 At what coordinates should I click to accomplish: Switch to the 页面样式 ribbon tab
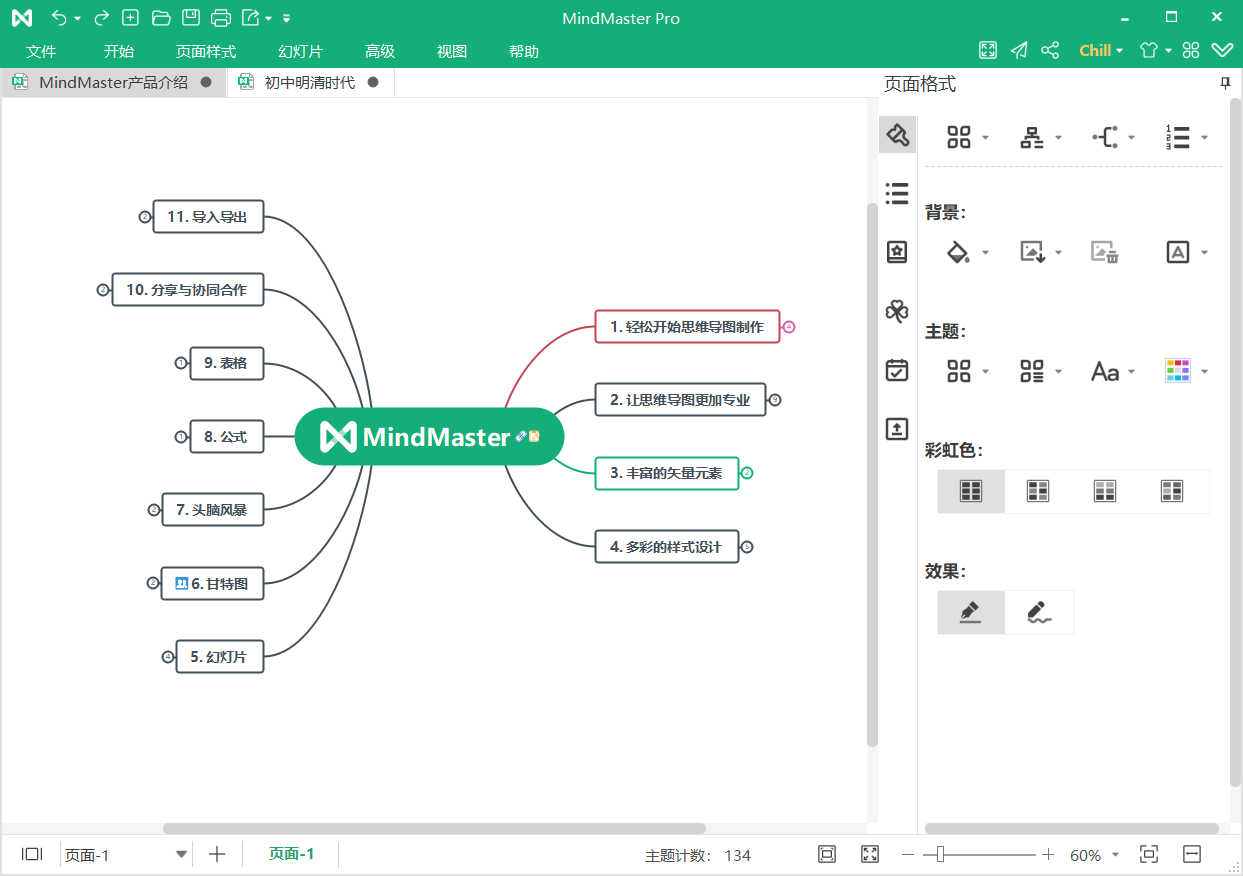click(x=206, y=52)
